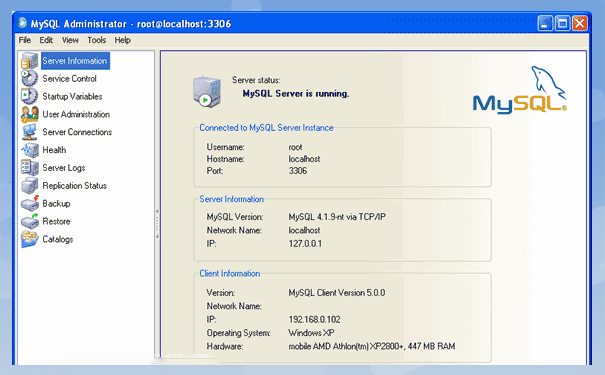Click the Restore drive icon

[29, 221]
